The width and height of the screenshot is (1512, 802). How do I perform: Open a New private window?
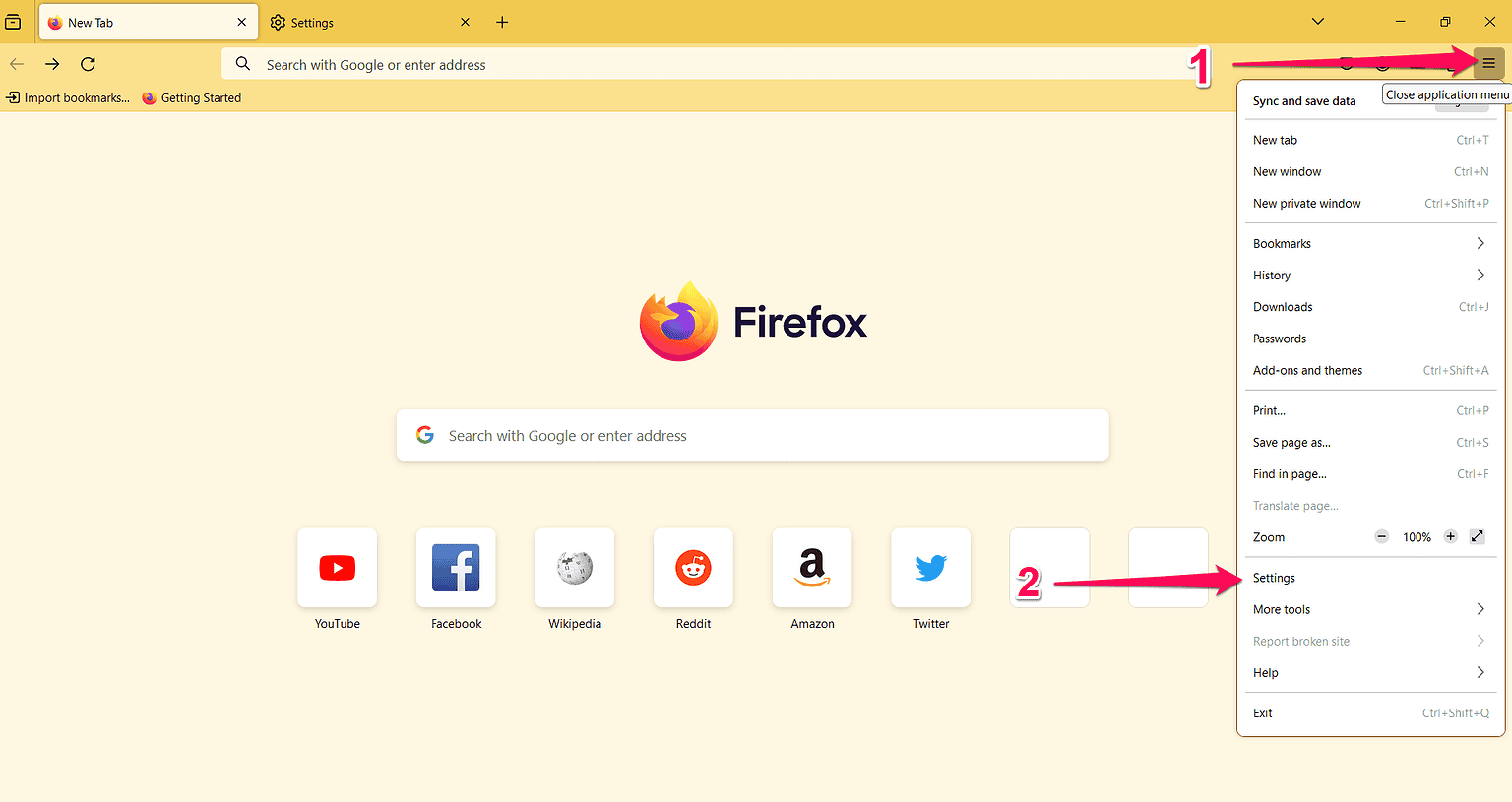pos(1370,204)
